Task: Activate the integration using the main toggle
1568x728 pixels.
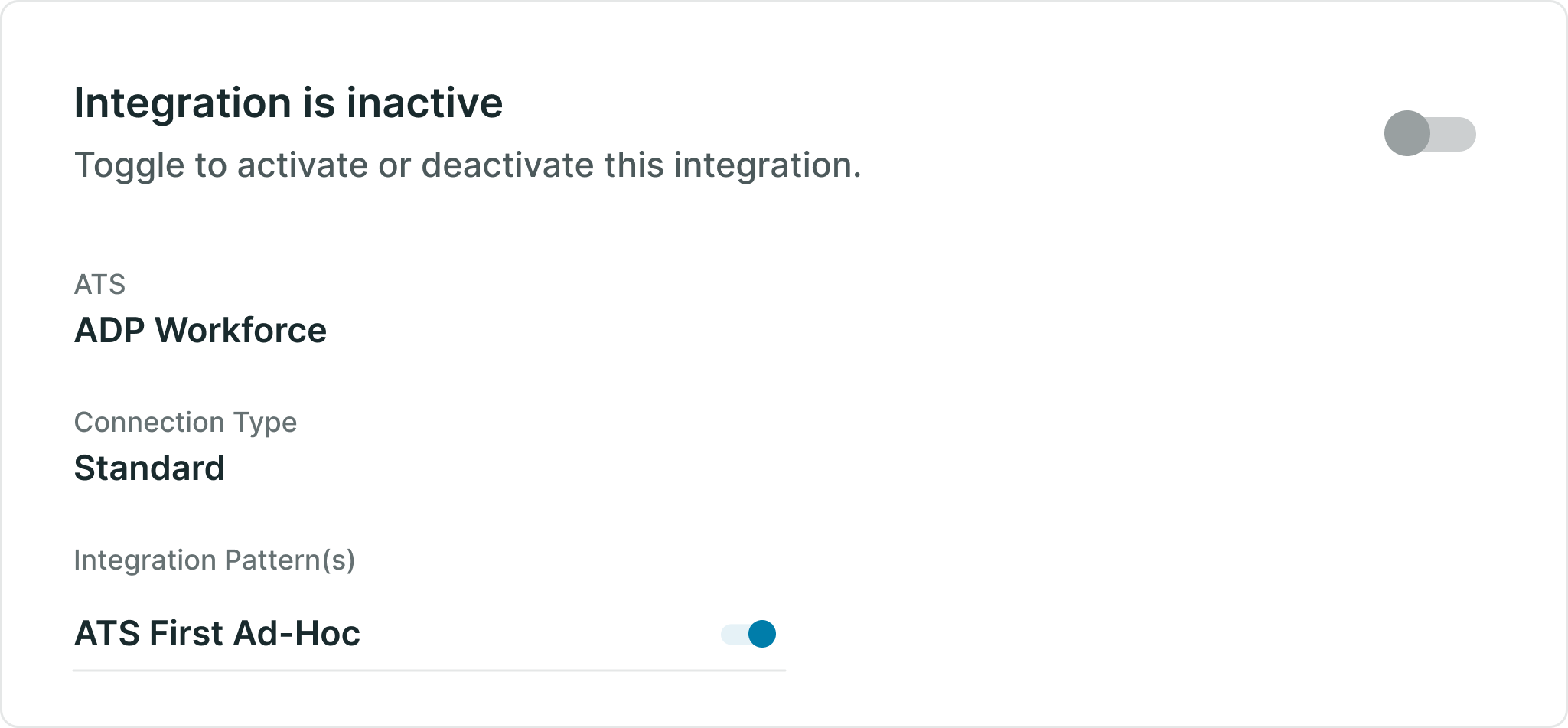Action: coord(1429,134)
